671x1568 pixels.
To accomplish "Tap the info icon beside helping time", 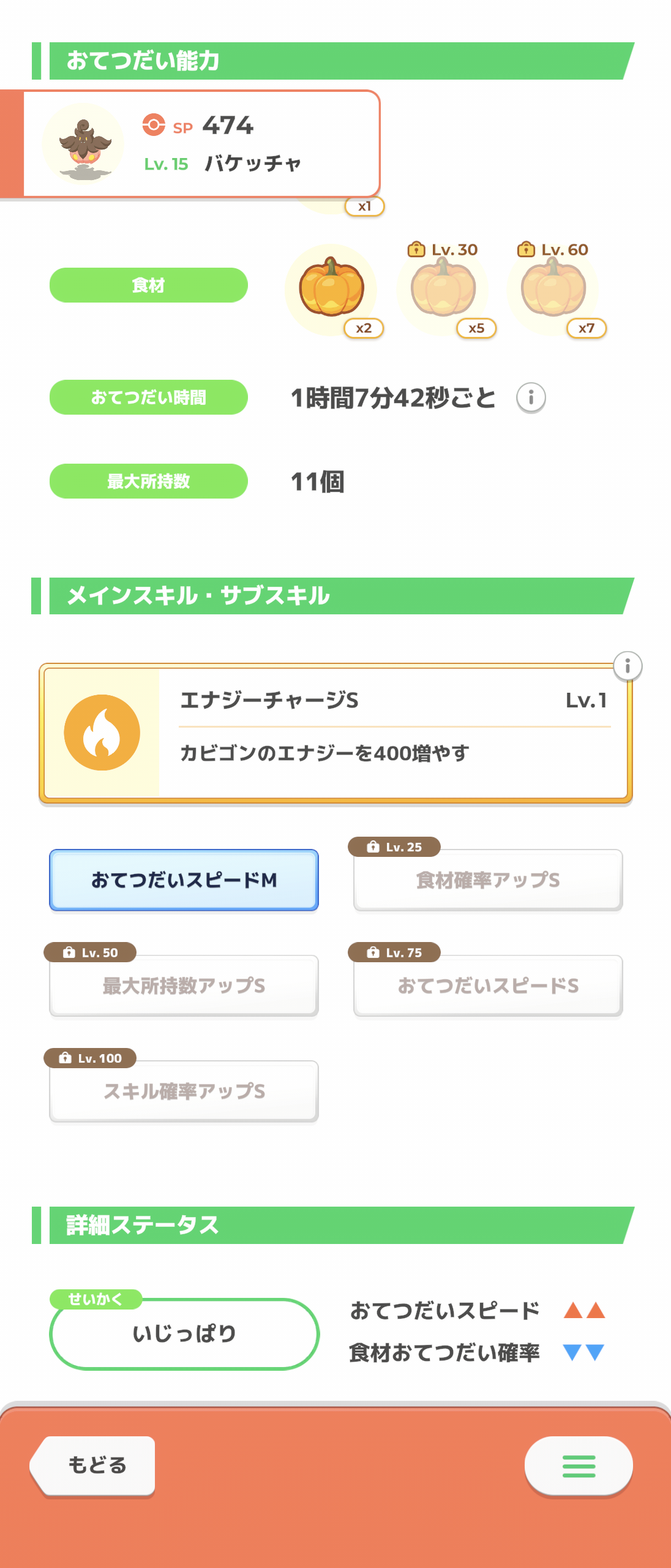I will pos(531,398).
